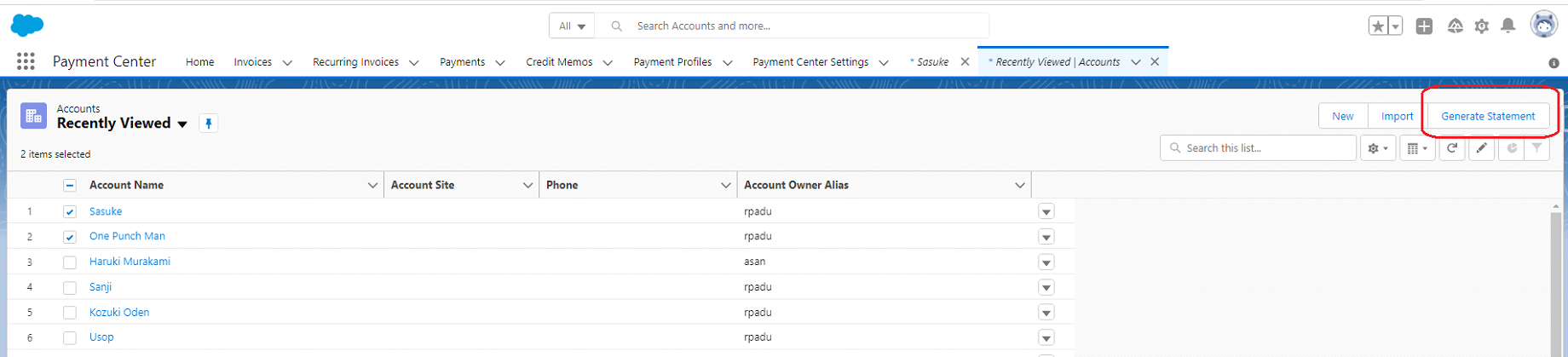1568x357 pixels.
Task: Open the Notifications bell
Action: [x=1507, y=26]
